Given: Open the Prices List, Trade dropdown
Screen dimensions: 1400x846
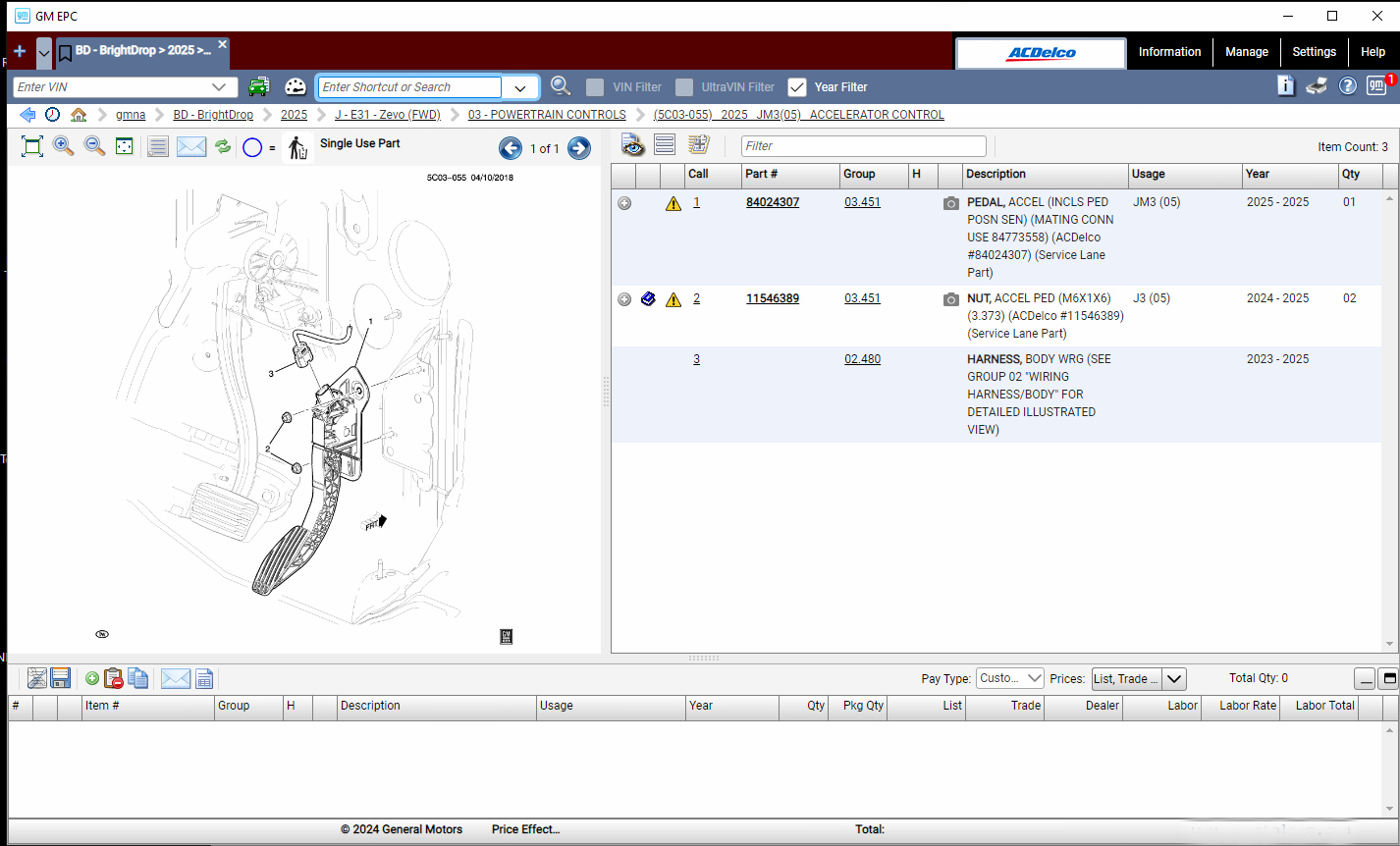Looking at the screenshot, I should click(x=1174, y=678).
